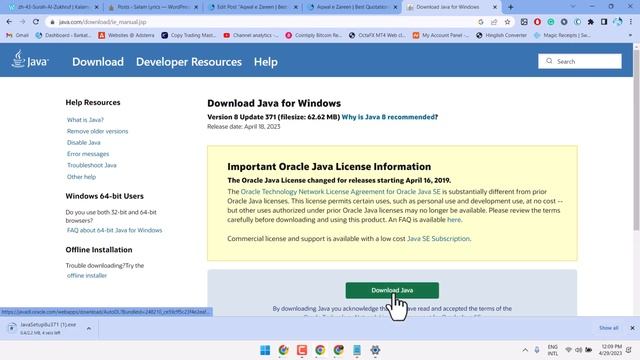Open the 'Java SE Subscription' link
The image size is (640, 360).
click(x=438, y=238)
